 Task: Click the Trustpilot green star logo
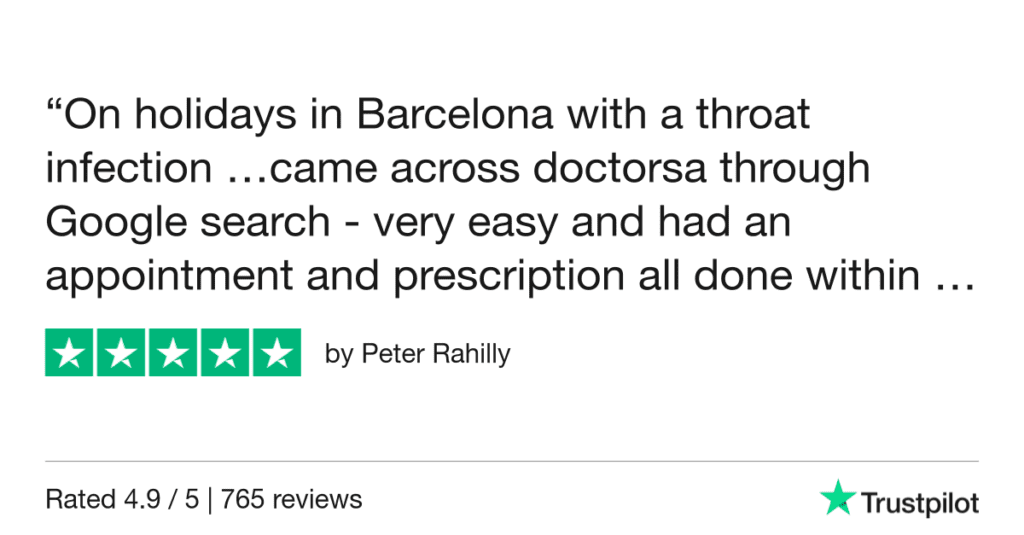pos(837,497)
